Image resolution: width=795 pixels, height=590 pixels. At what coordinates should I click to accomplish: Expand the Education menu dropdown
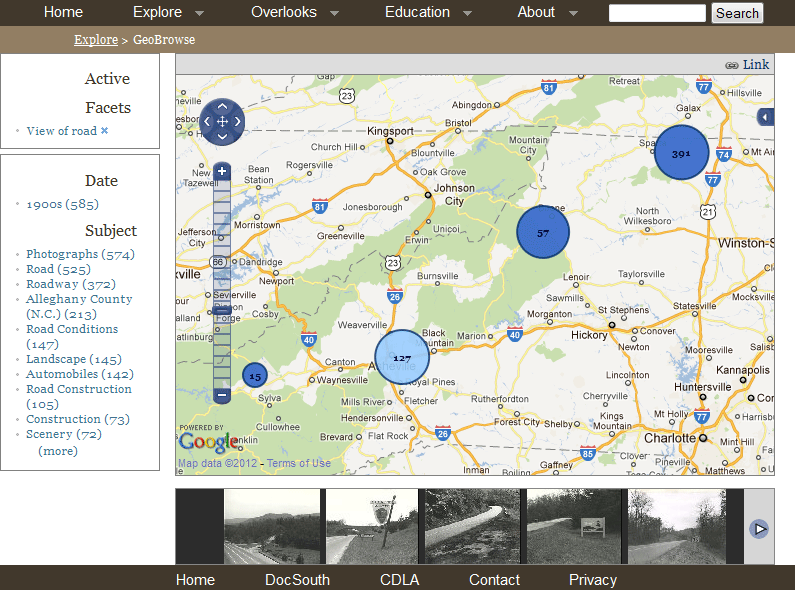click(x=467, y=13)
